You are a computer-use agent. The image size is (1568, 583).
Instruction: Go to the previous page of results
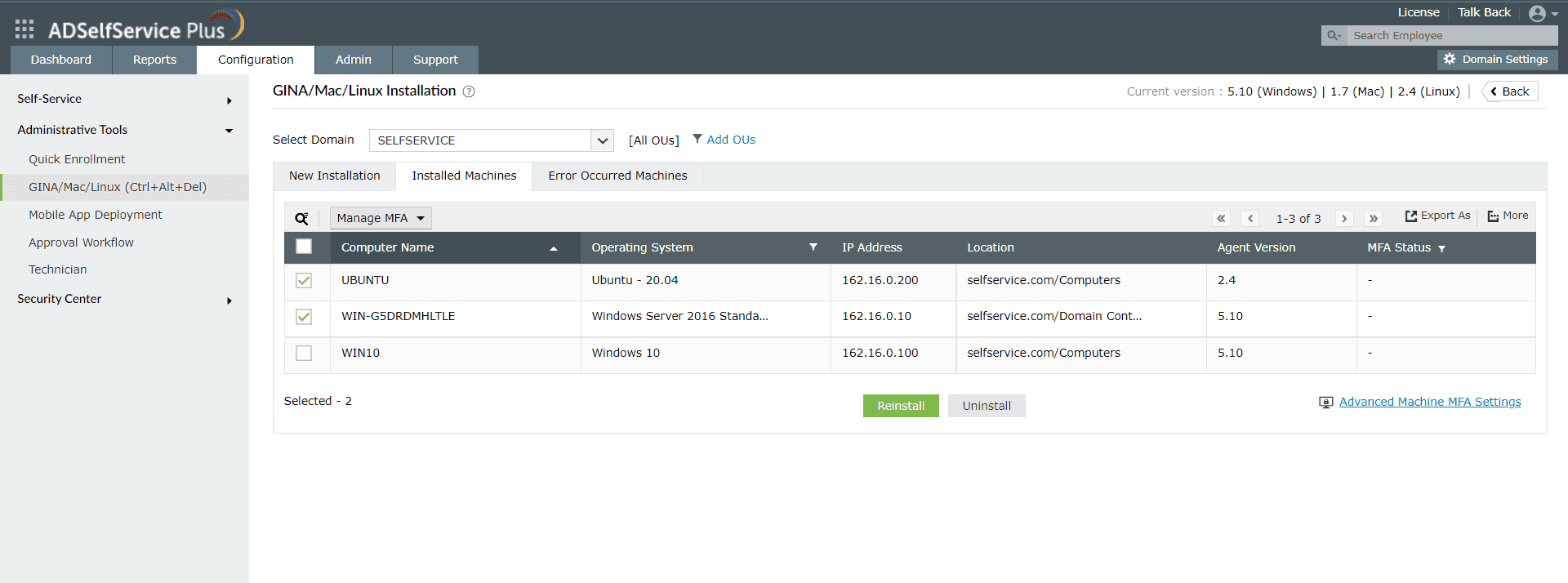click(x=1250, y=218)
